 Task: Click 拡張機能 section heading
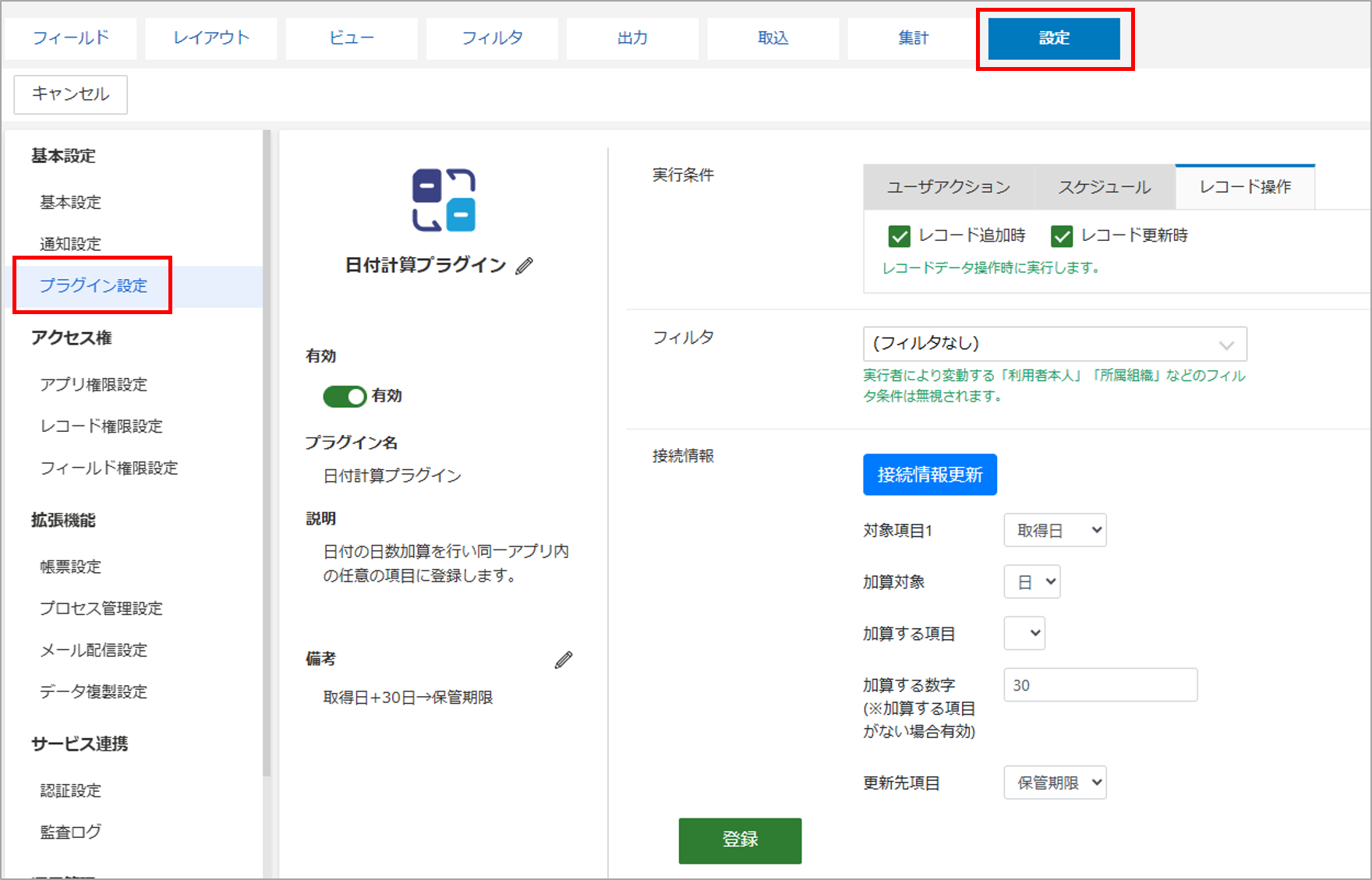coord(63,520)
